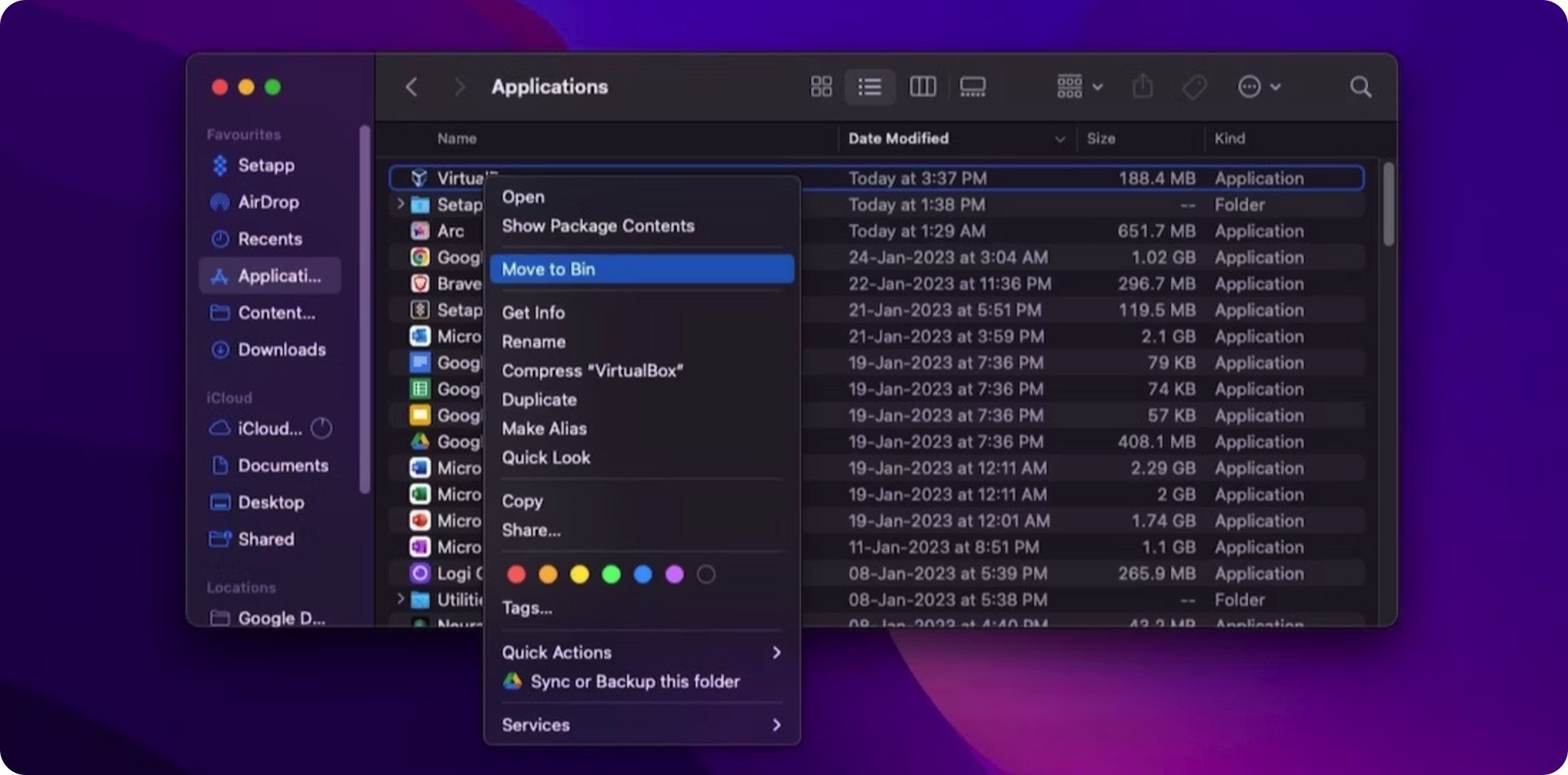Click the group-by dropdown arrow
This screenshot has height=775, width=1568.
coord(1097,87)
